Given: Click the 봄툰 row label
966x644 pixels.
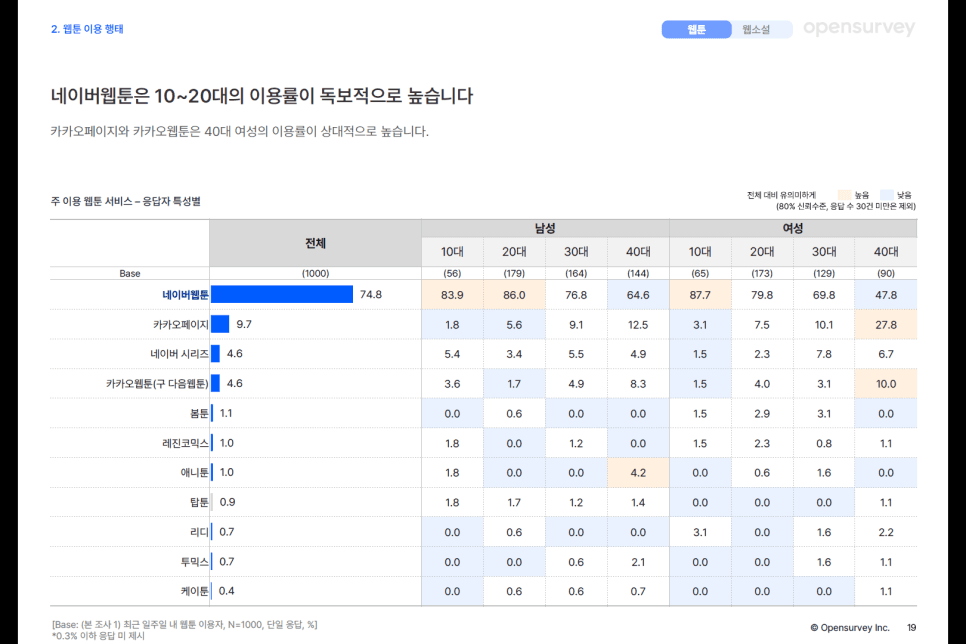Looking at the screenshot, I should click(199, 413).
